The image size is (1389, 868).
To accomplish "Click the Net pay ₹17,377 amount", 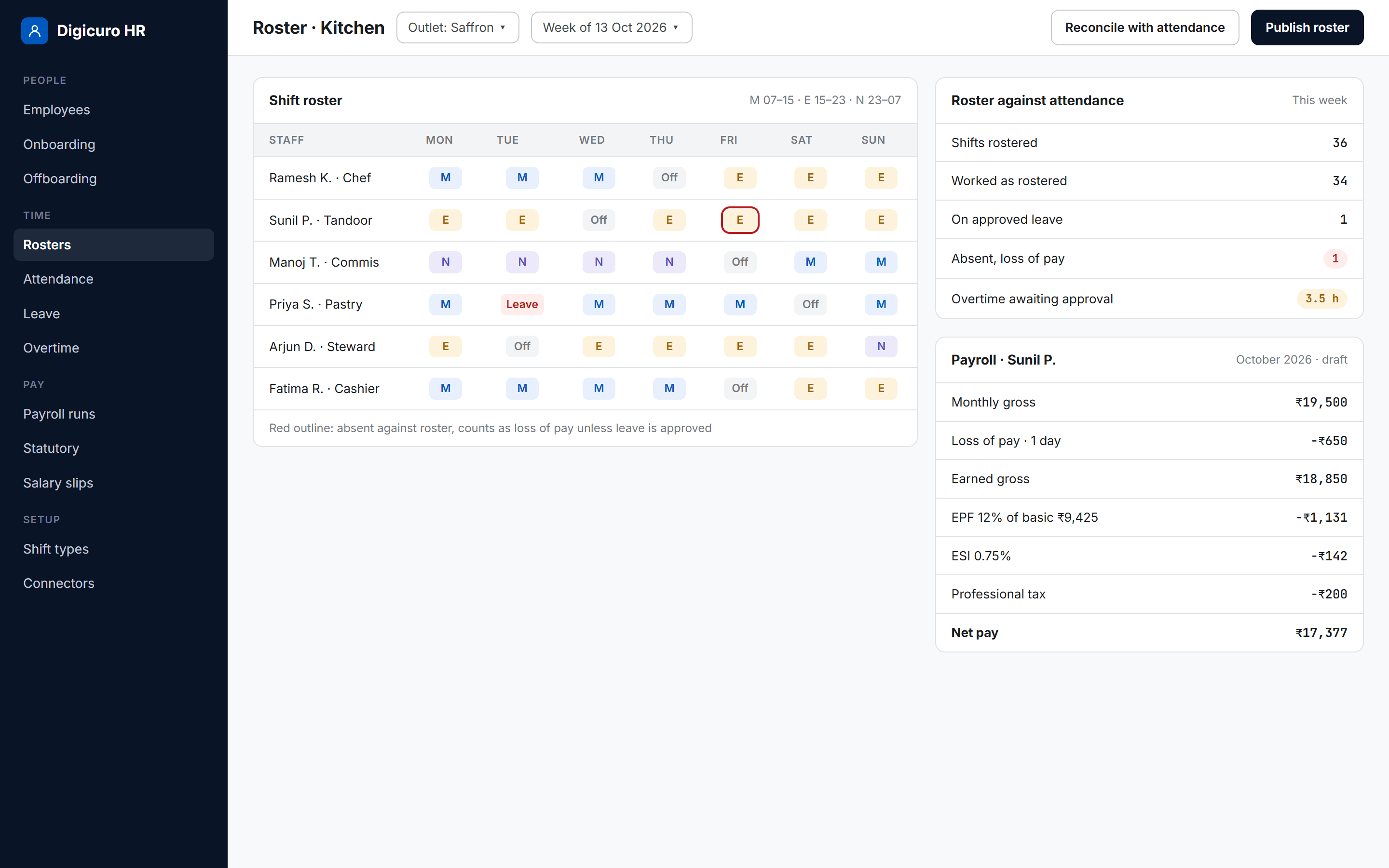I will click(1321, 633).
